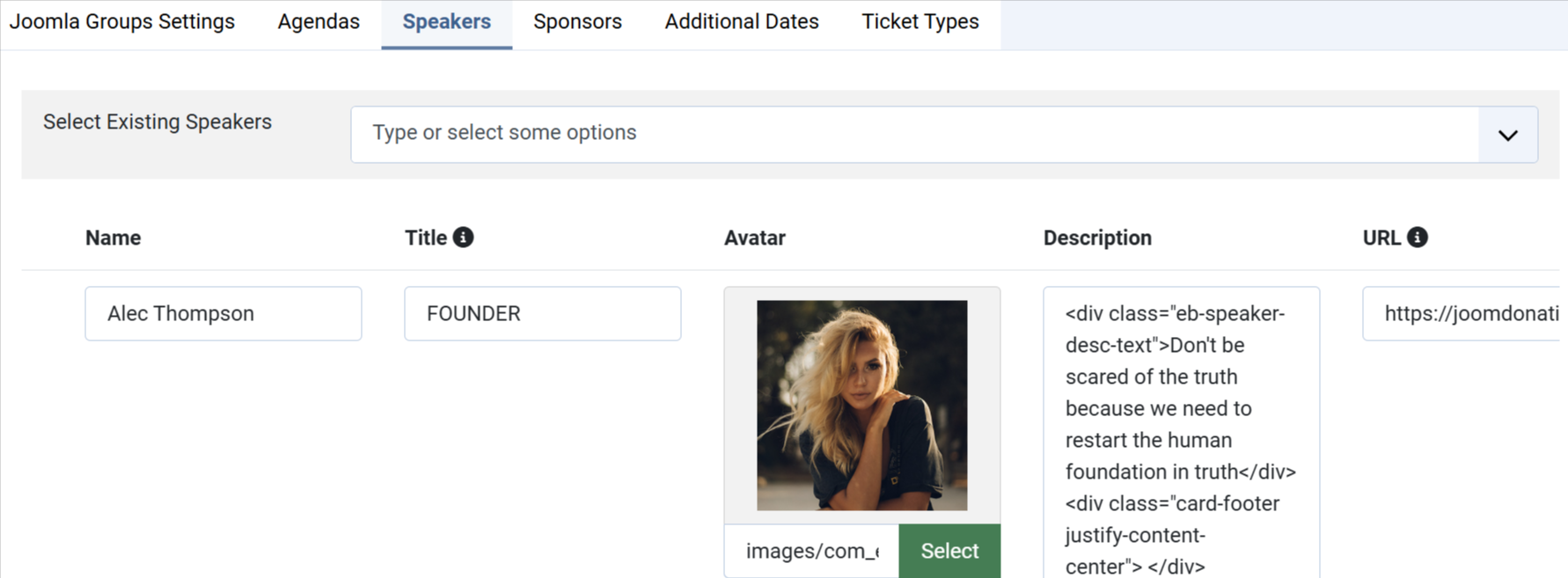Open the Sponsors tab
The image size is (1568, 578).
tap(577, 22)
